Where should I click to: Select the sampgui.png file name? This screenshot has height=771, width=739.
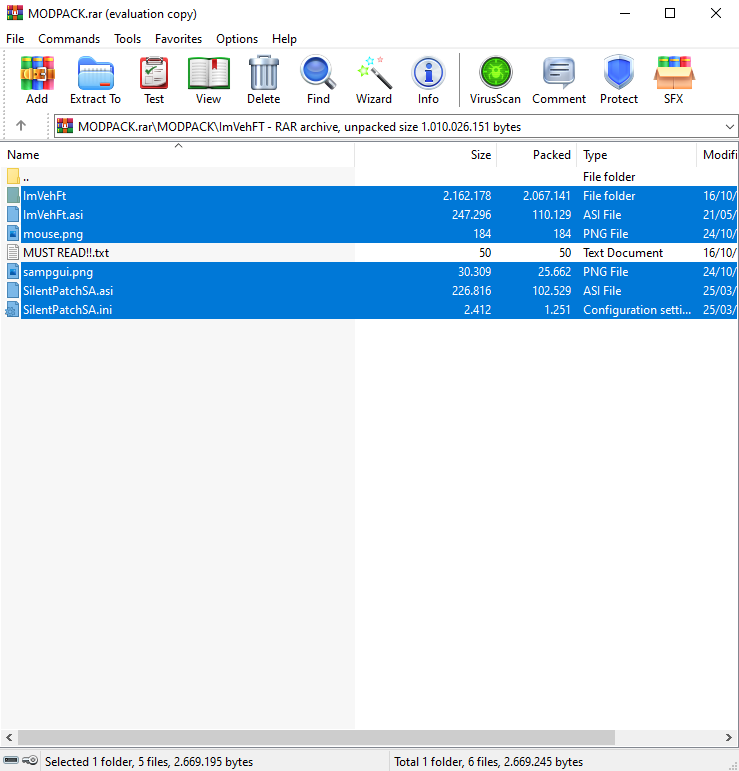[x=58, y=272]
